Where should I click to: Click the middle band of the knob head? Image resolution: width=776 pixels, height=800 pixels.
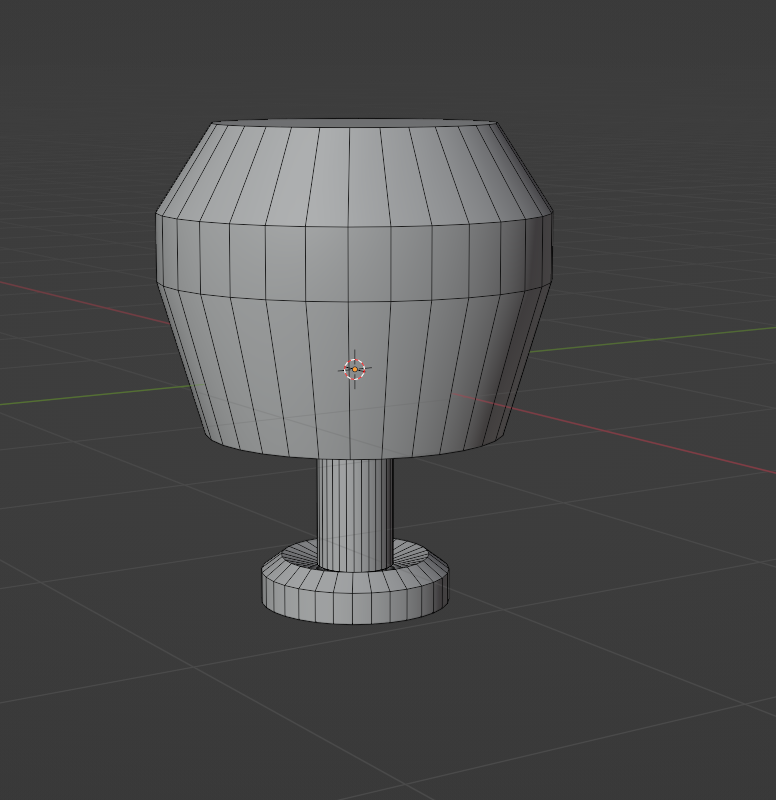(354, 263)
